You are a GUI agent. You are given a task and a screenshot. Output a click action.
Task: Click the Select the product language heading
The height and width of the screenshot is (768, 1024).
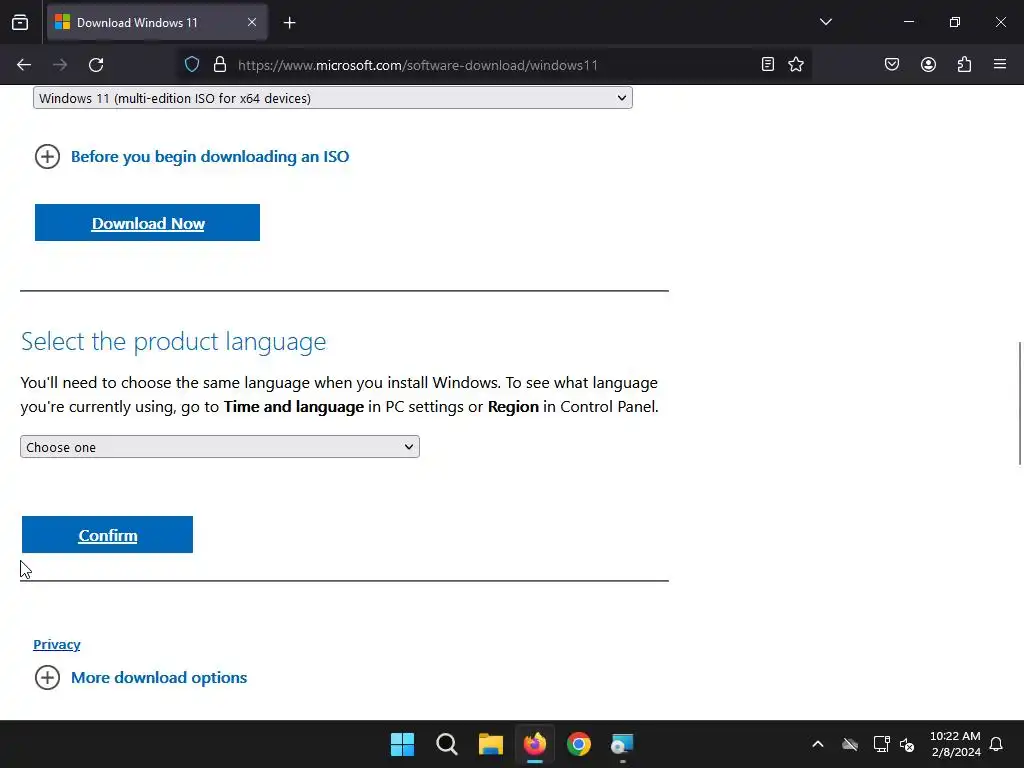[173, 342]
